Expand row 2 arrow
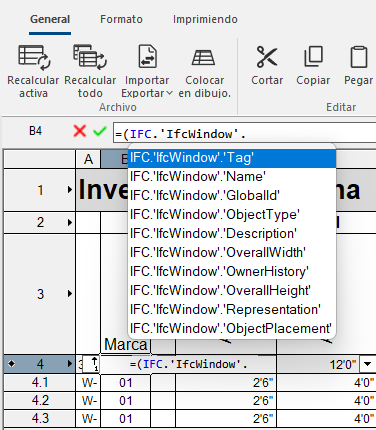This screenshot has width=376, height=430. click(69, 222)
